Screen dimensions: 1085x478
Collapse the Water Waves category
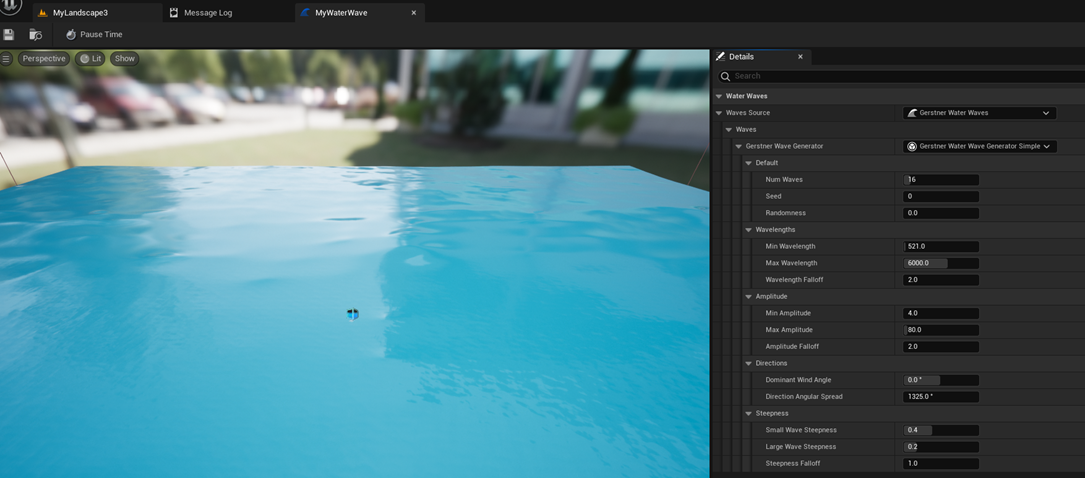click(x=719, y=96)
